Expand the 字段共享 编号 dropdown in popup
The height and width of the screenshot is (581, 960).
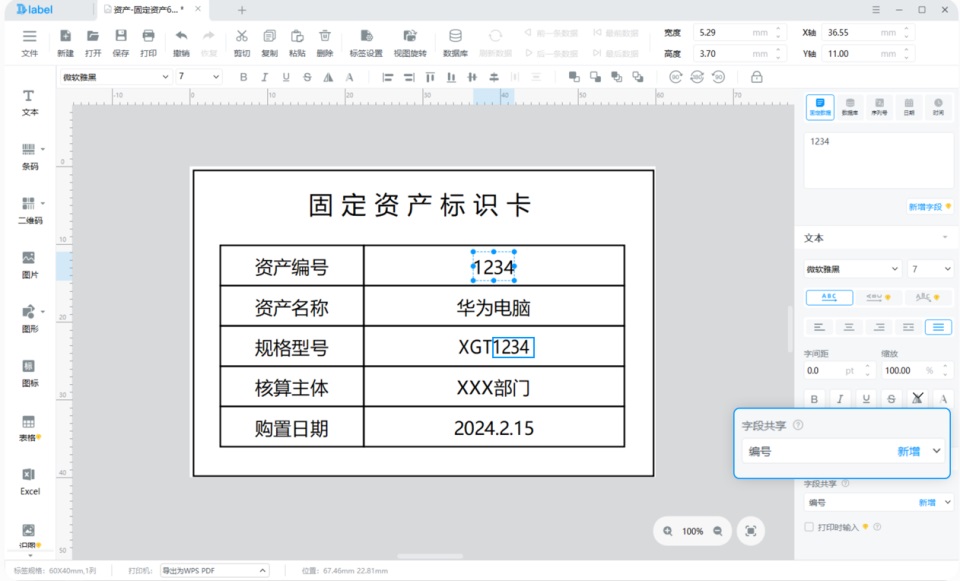[936, 451]
